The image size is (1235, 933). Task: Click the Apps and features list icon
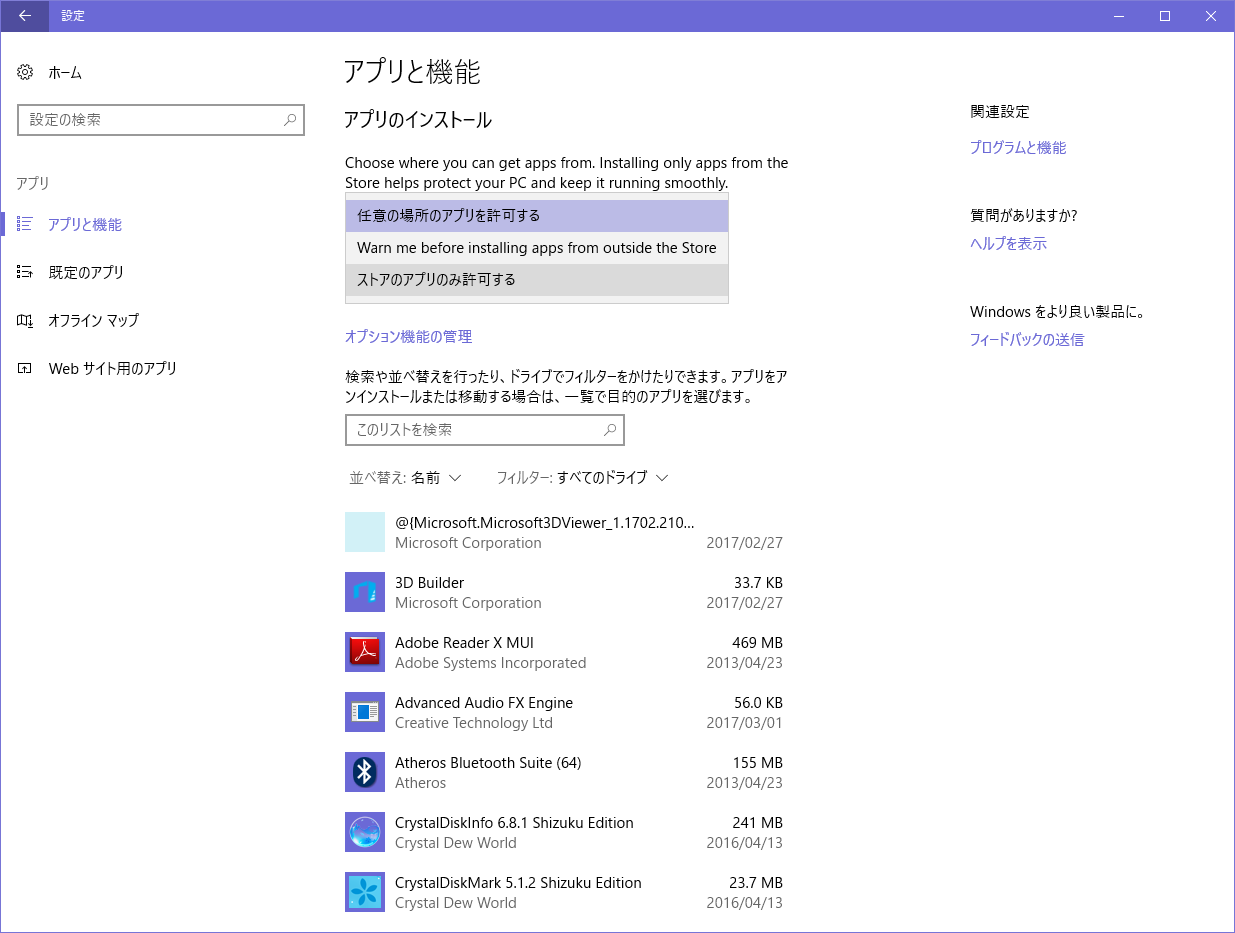(25, 224)
